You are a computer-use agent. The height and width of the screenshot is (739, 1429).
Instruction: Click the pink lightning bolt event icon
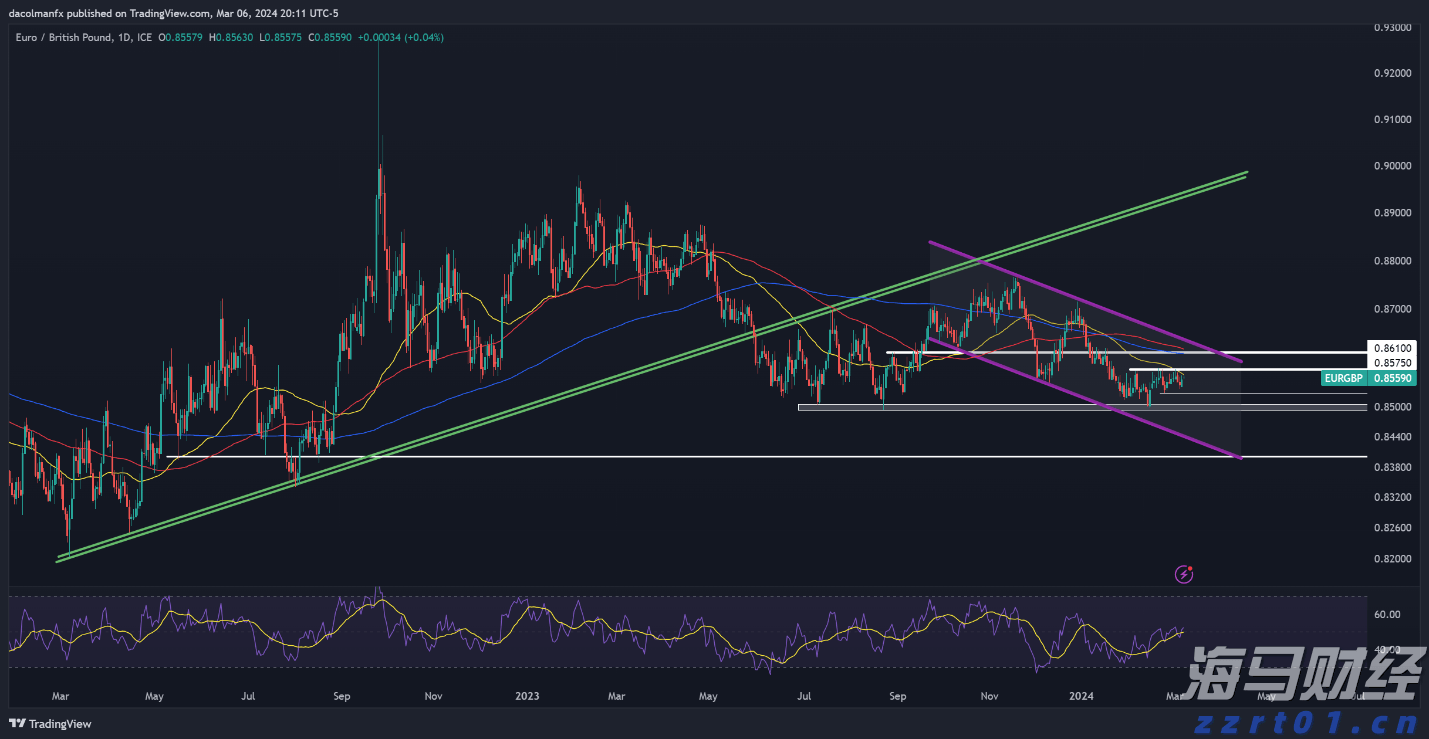(1185, 574)
